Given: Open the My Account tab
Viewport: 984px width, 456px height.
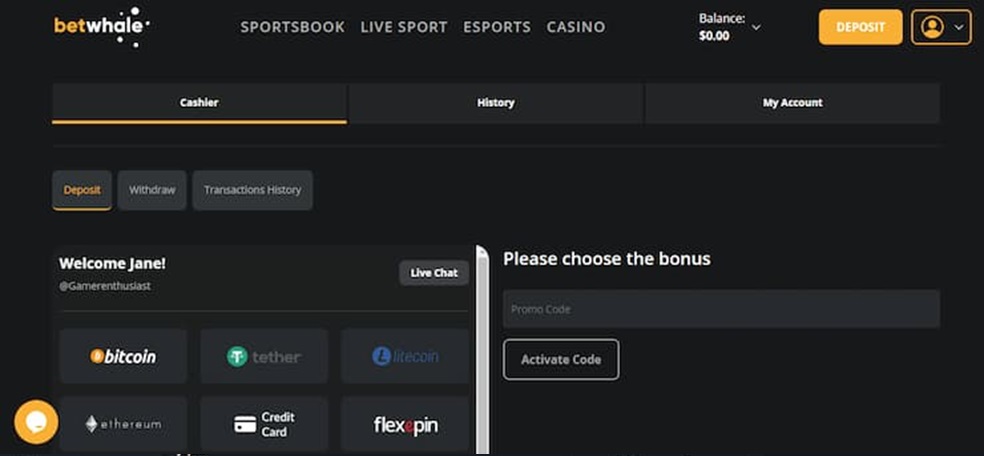Looking at the screenshot, I should [x=792, y=103].
